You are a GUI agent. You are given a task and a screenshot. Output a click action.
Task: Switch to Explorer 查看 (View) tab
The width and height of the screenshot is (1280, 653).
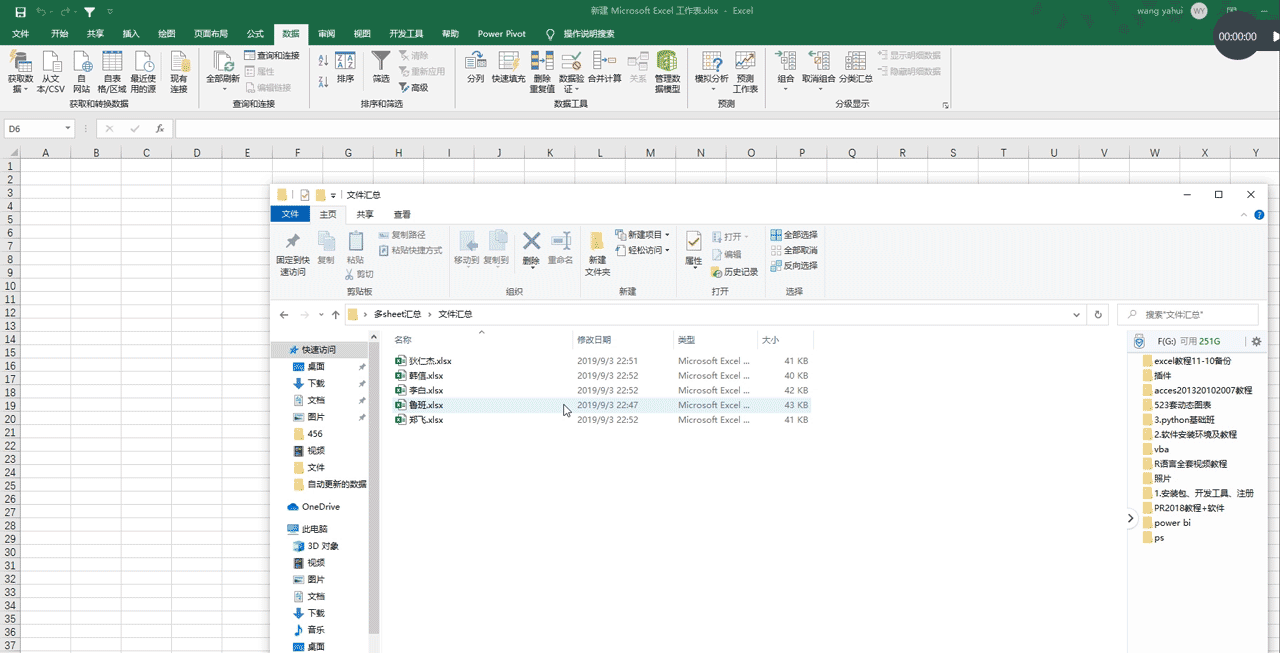(x=402, y=214)
